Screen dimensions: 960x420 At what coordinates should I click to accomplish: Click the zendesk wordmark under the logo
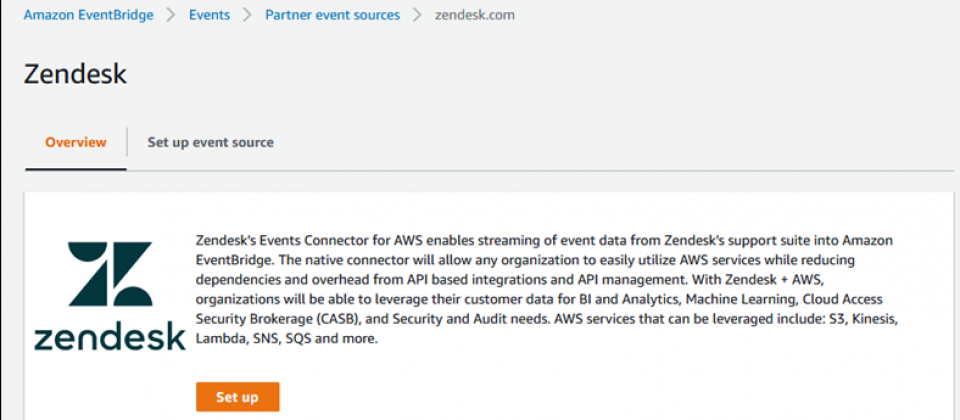(110, 337)
